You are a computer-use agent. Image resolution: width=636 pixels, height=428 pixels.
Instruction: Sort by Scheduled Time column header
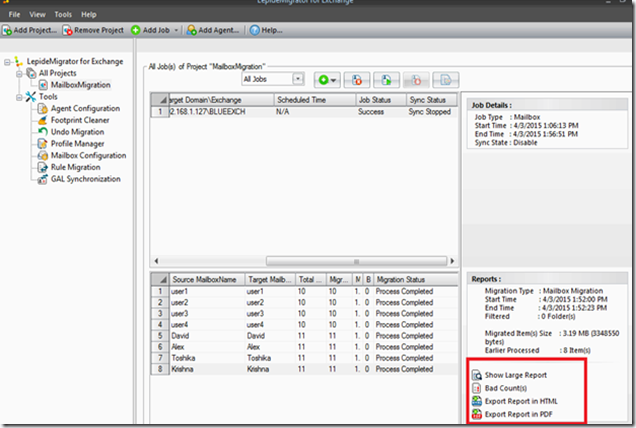click(x=315, y=100)
